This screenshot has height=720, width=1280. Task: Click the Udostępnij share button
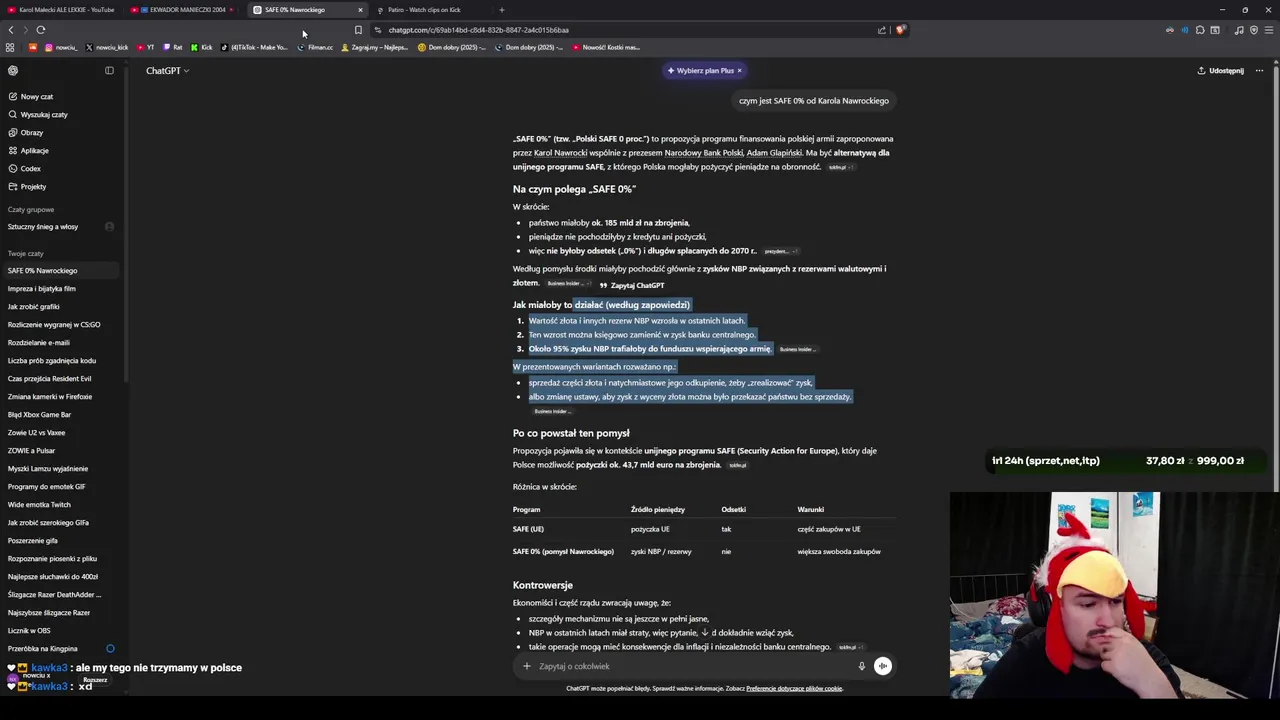[1220, 71]
